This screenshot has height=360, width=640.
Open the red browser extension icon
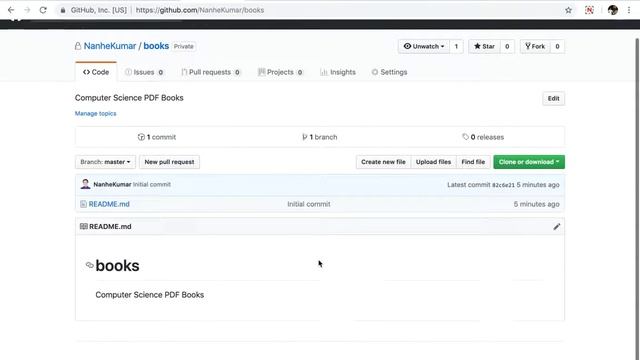point(589,10)
